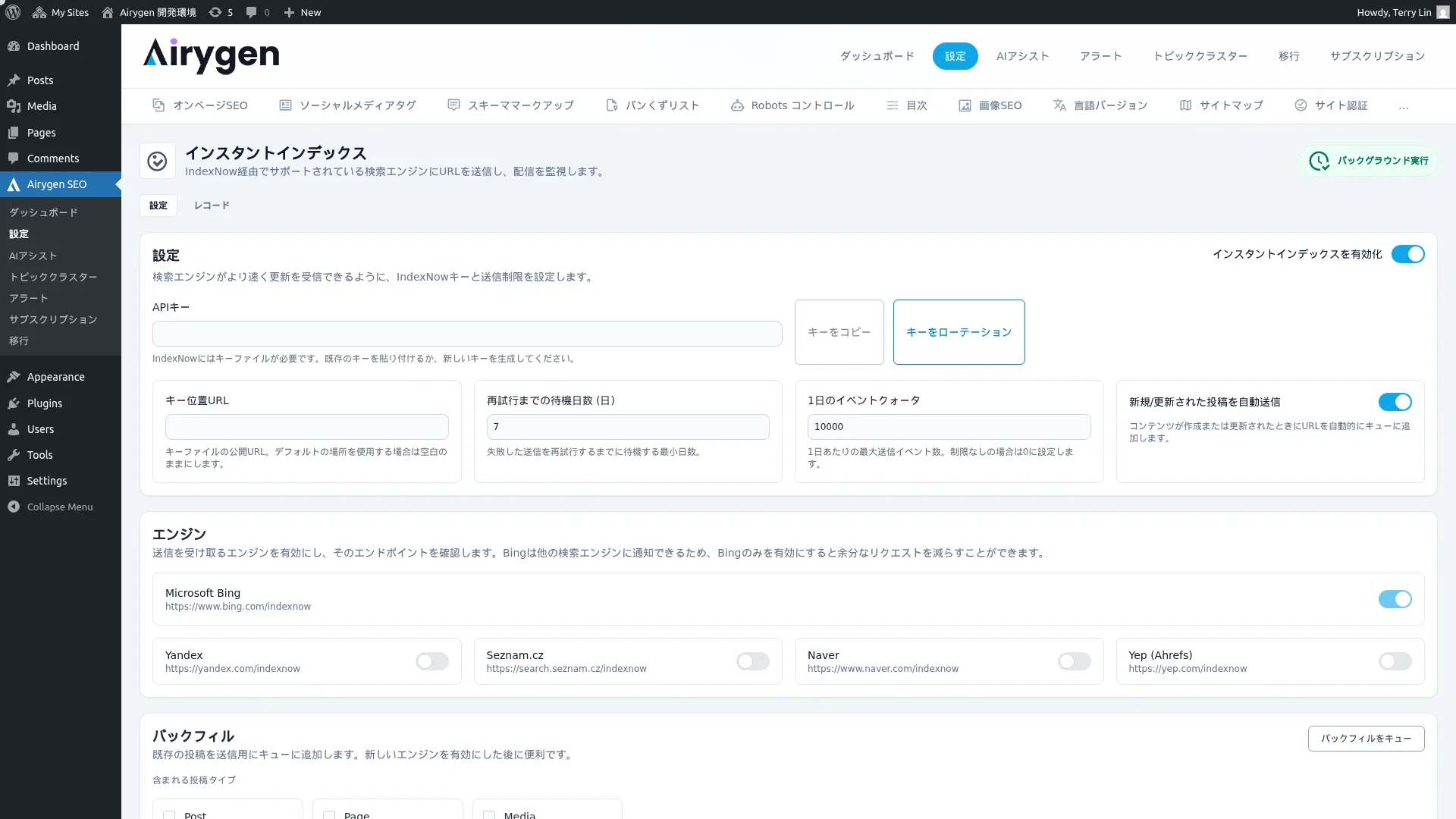The image size is (1456, 819).
Task: Select the サブスクリプション top navigation tab
Action: 1377,56
